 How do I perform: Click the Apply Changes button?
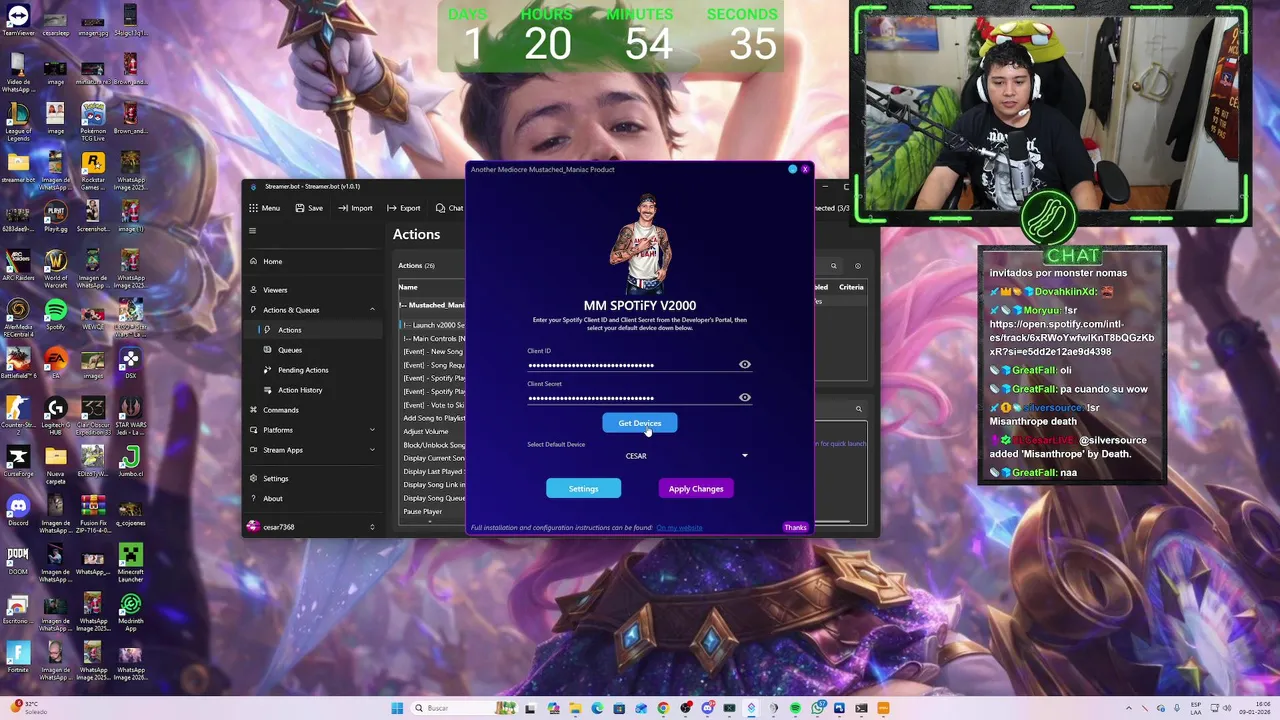click(696, 489)
